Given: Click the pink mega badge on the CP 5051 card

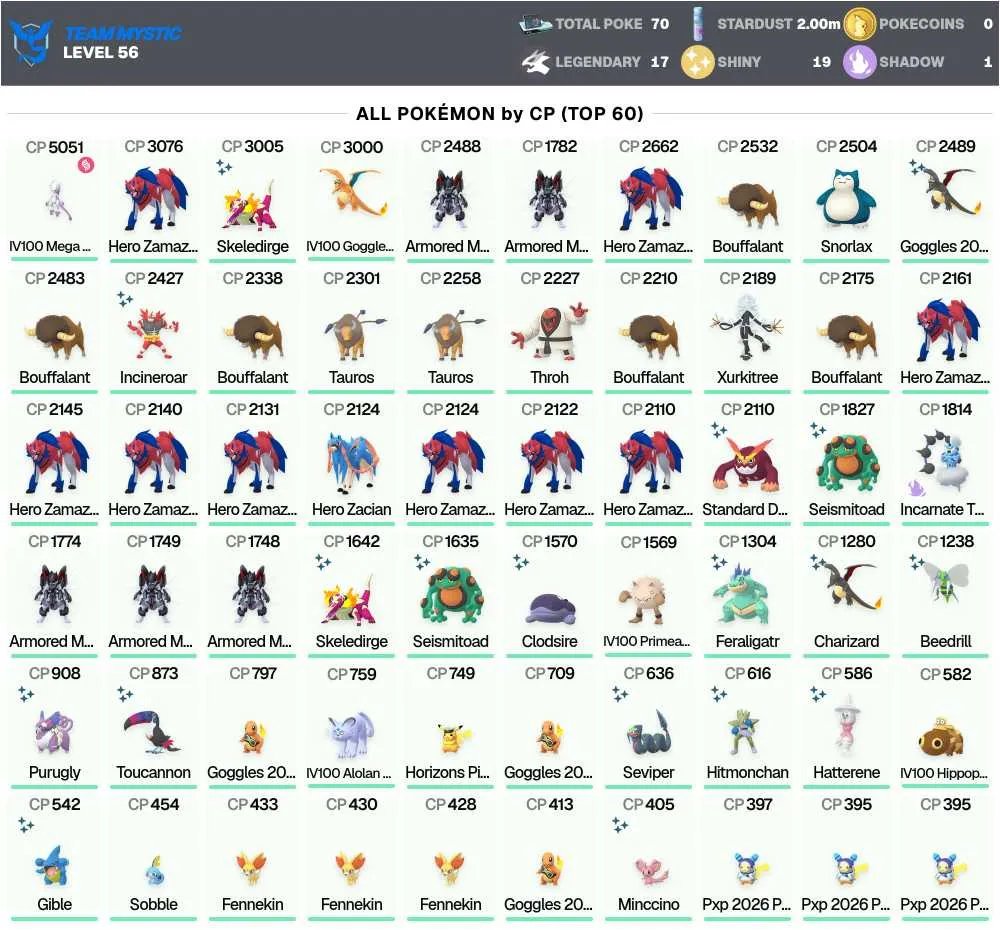Looking at the screenshot, I should [x=85, y=165].
